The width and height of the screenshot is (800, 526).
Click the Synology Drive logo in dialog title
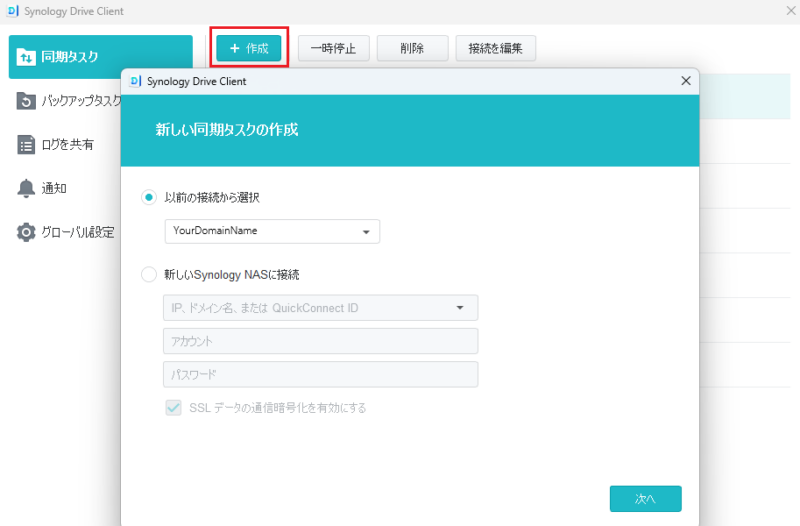coord(135,81)
